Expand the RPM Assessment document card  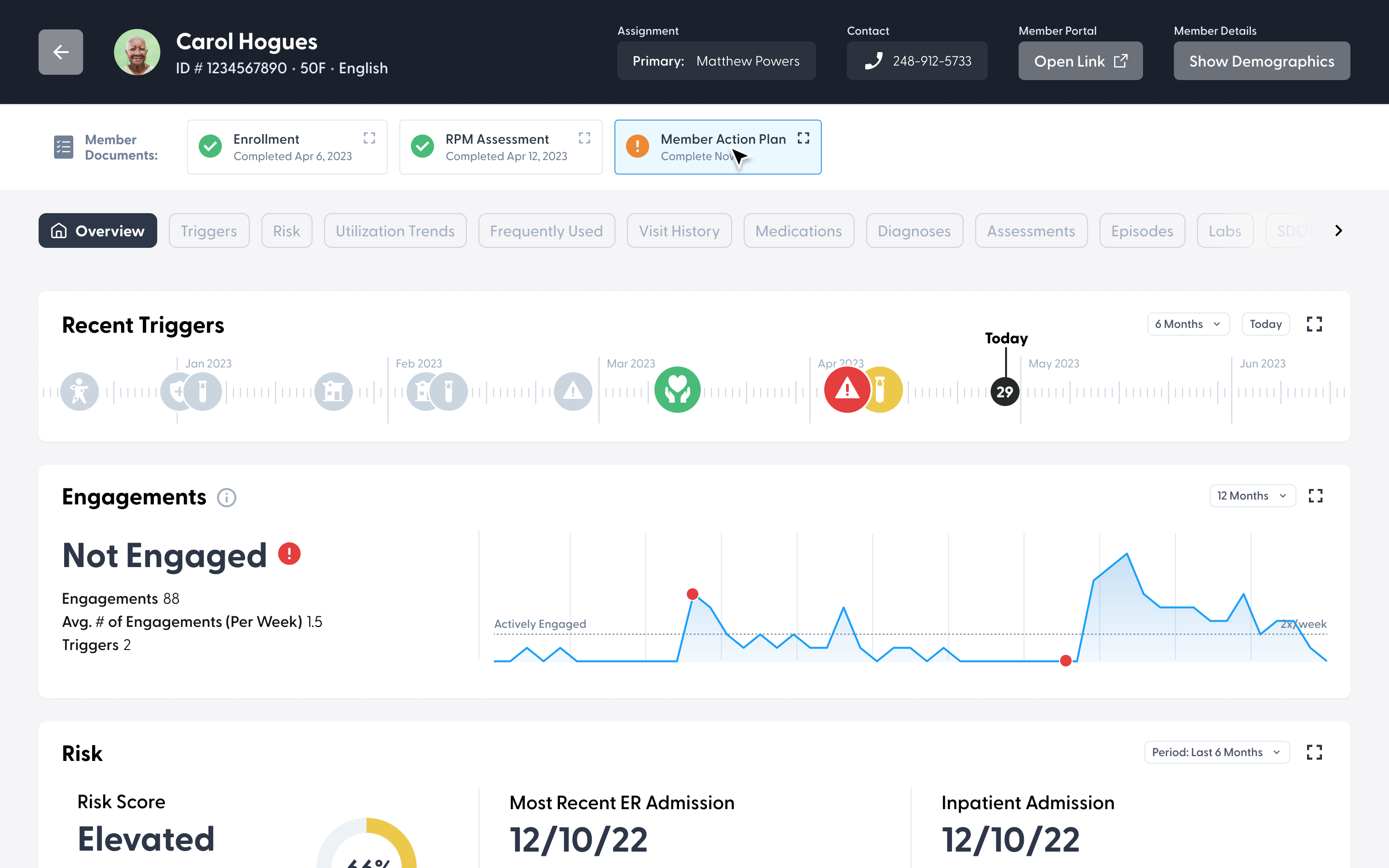tap(585, 138)
